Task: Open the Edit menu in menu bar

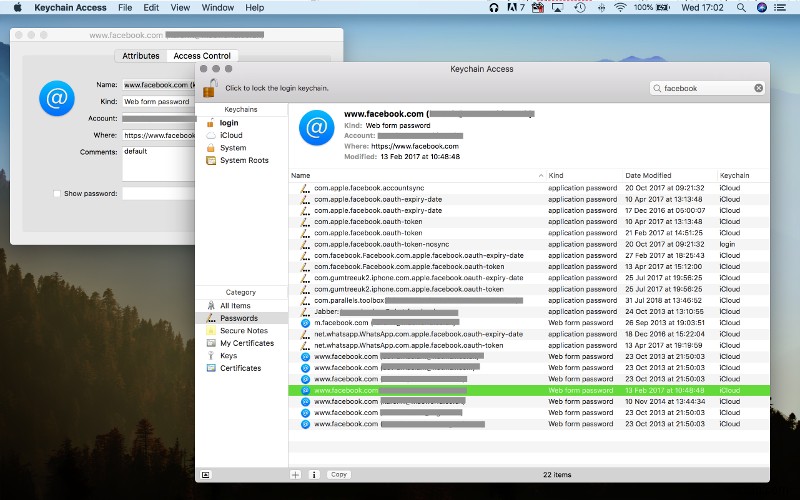Action: pos(151,7)
